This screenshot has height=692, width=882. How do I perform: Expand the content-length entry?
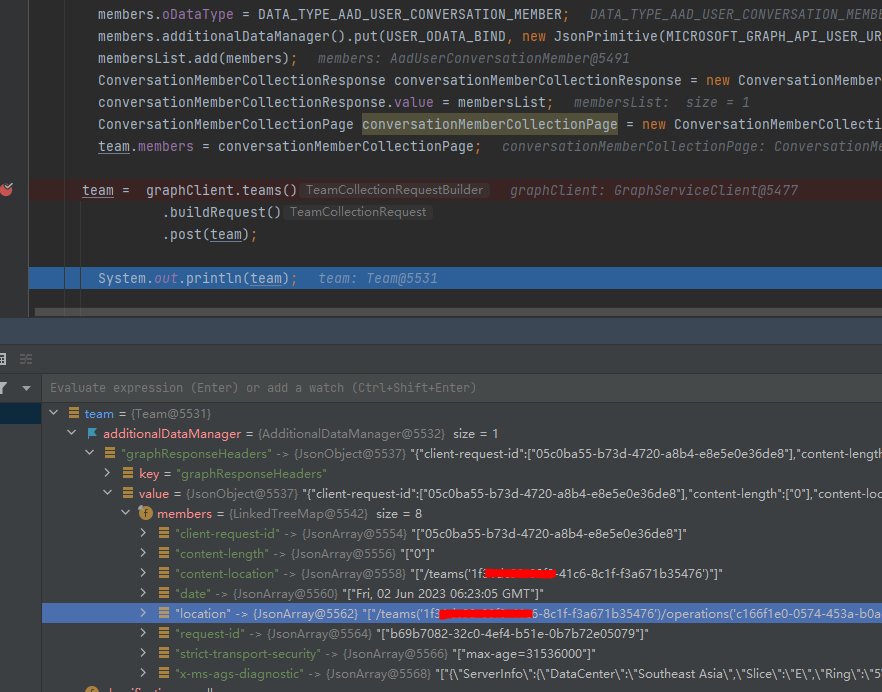click(x=143, y=553)
